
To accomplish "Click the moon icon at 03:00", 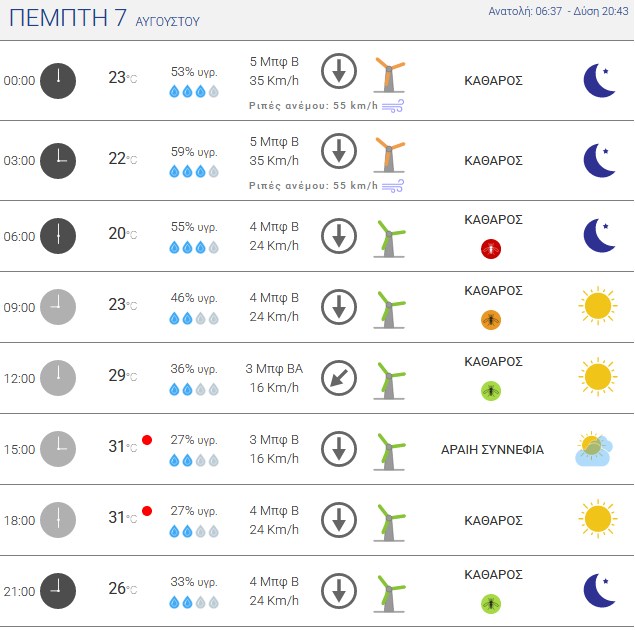I will click(x=599, y=160).
